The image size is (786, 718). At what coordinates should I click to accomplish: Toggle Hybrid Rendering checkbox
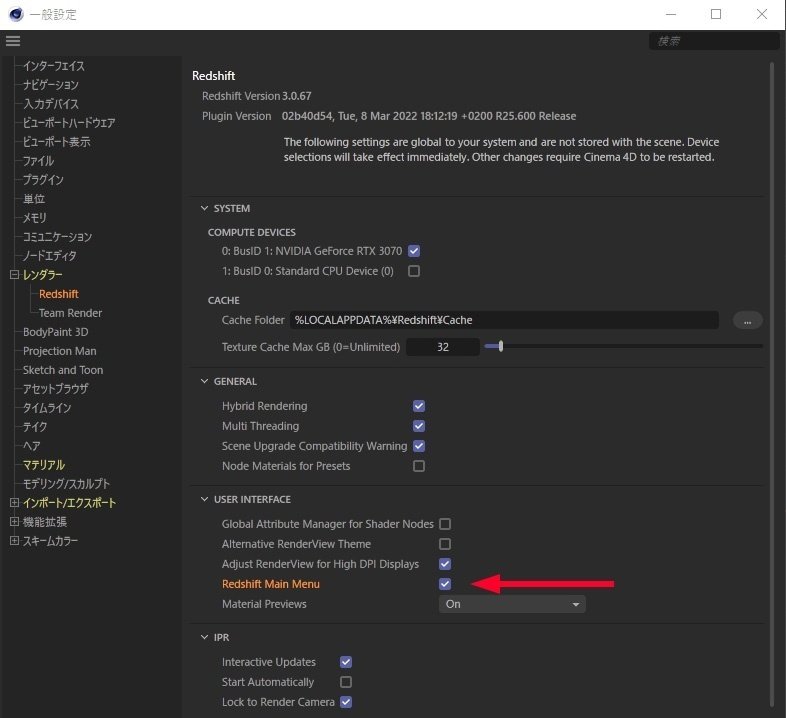(x=419, y=406)
